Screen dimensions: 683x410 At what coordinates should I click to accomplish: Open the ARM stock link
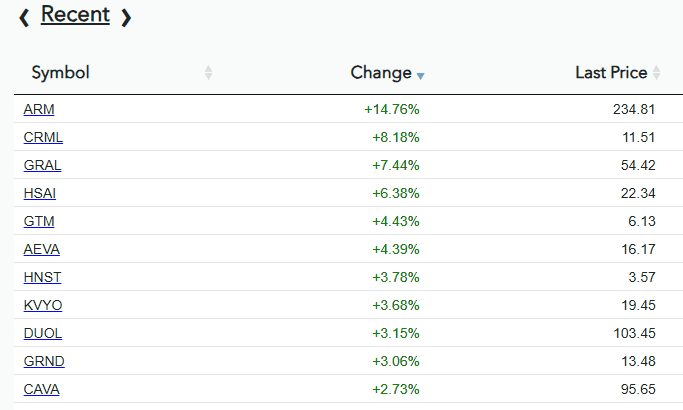point(39,109)
